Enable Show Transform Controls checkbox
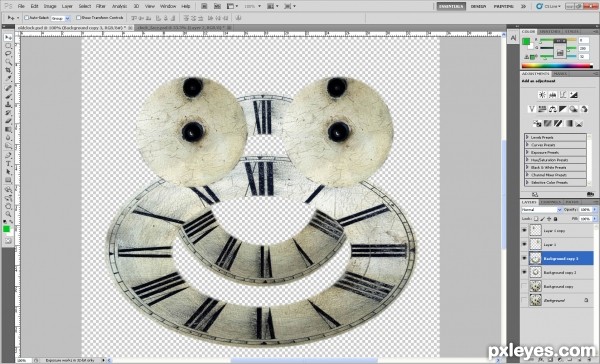 (x=78, y=18)
